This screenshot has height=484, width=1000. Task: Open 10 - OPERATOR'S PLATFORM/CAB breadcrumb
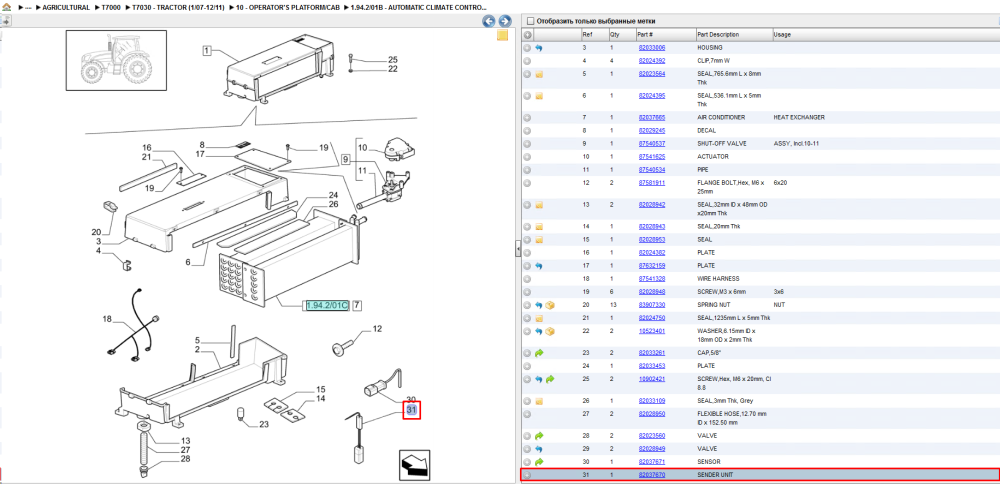pos(287,8)
